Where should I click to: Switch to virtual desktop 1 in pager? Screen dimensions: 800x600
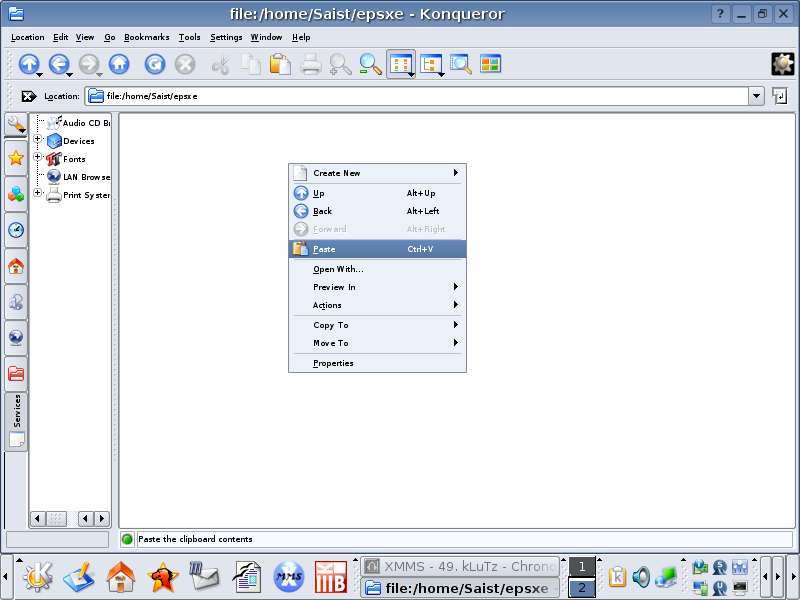pyautogui.click(x=582, y=567)
